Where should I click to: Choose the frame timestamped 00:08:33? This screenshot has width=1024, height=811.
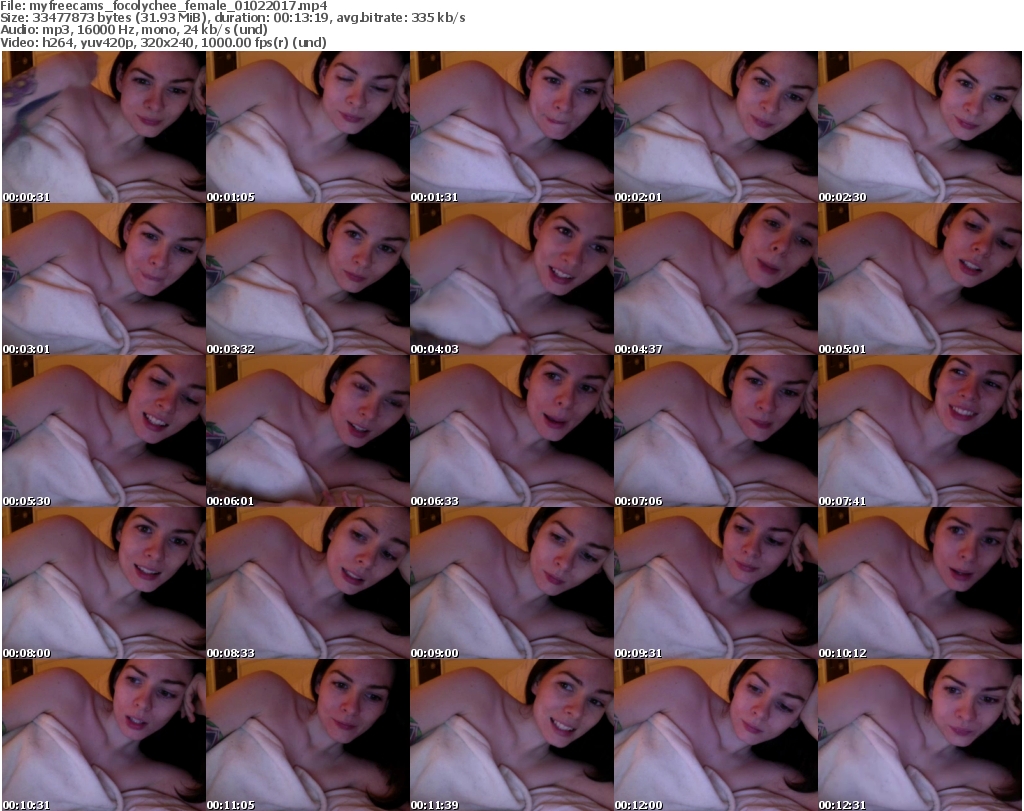(308, 583)
